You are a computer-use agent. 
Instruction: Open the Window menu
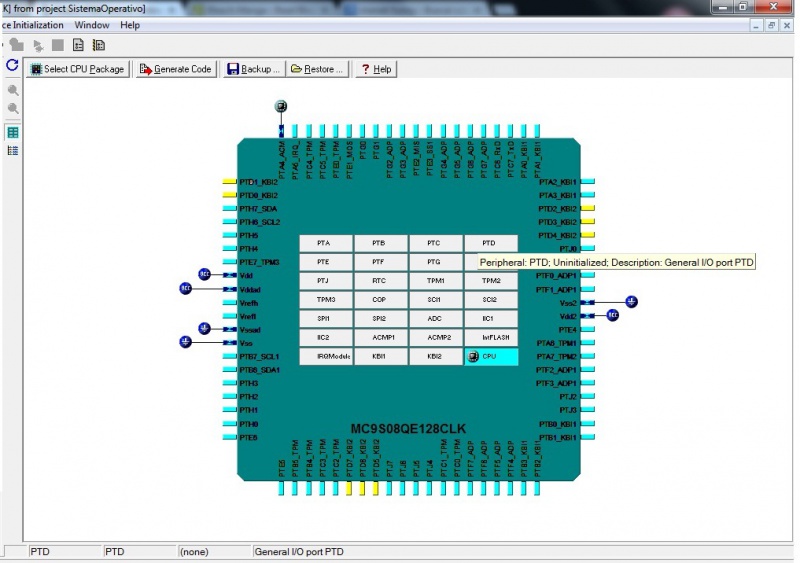point(92,24)
